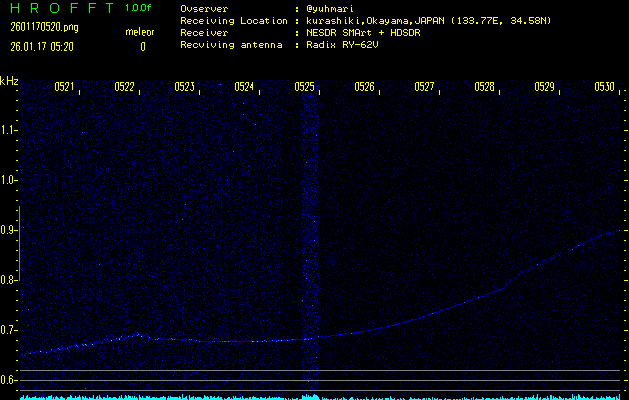Click the cyan signal level strip at bottom
Viewport: 629px width, 400px height.
click(x=320, y=396)
